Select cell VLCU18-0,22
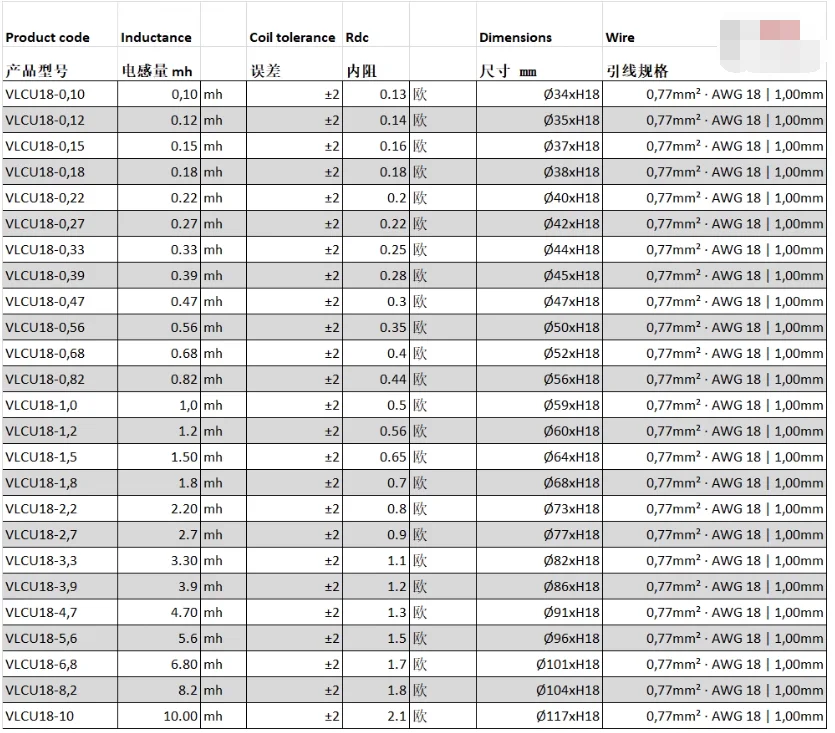Image resolution: width=835 pixels, height=733 pixels. pyautogui.click(x=60, y=198)
